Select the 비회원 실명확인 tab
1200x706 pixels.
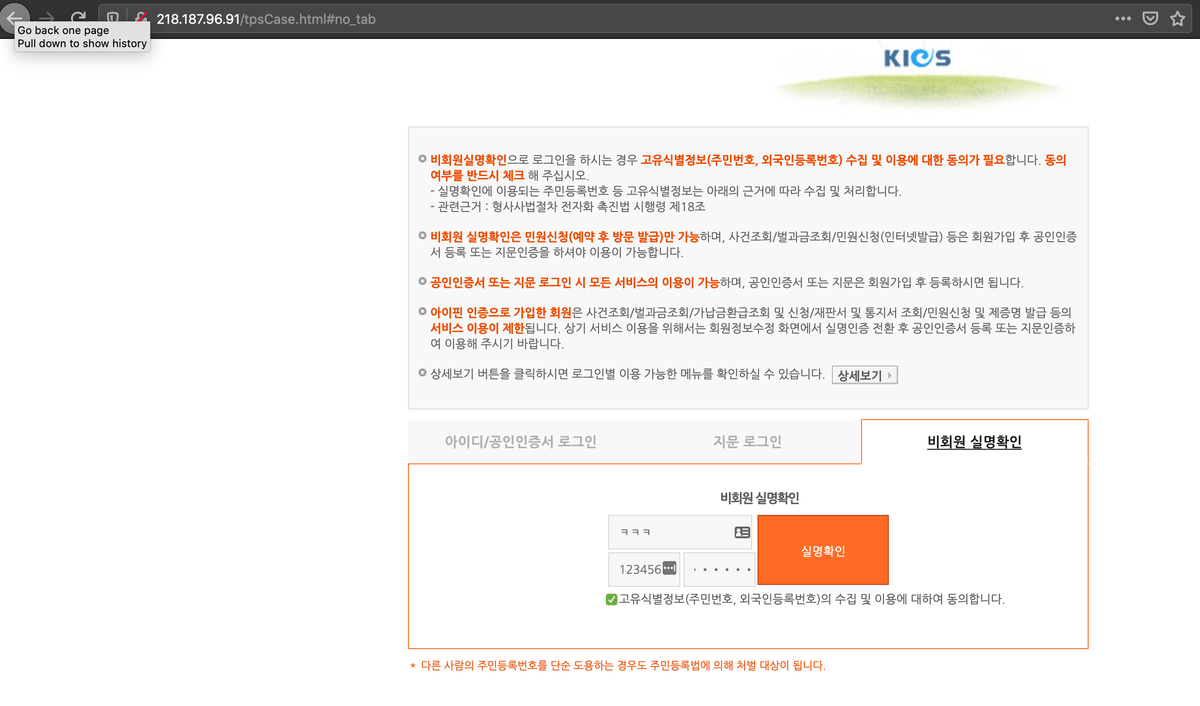(975, 442)
